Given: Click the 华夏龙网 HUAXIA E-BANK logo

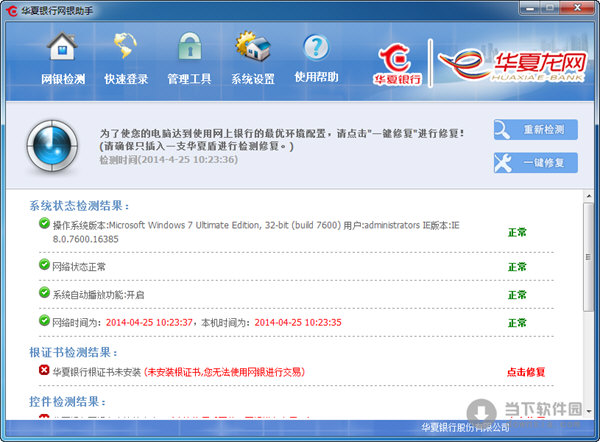Looking at the screenshot, I should tap(512, 64).
